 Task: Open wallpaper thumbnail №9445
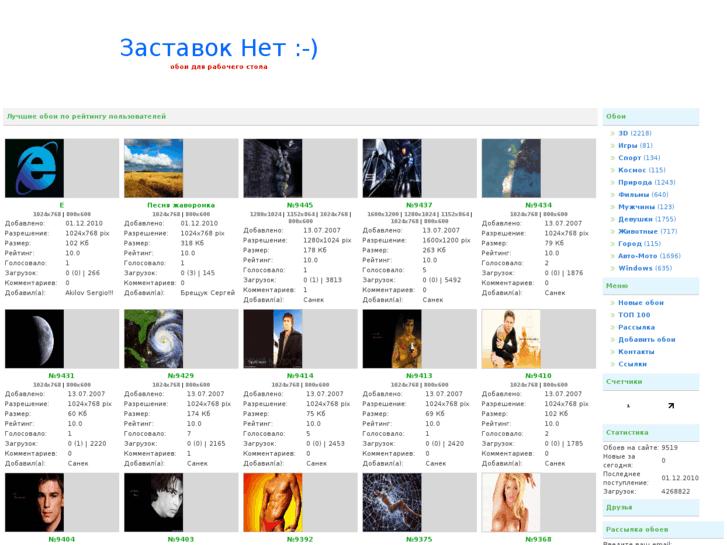(x=273, y=168)
